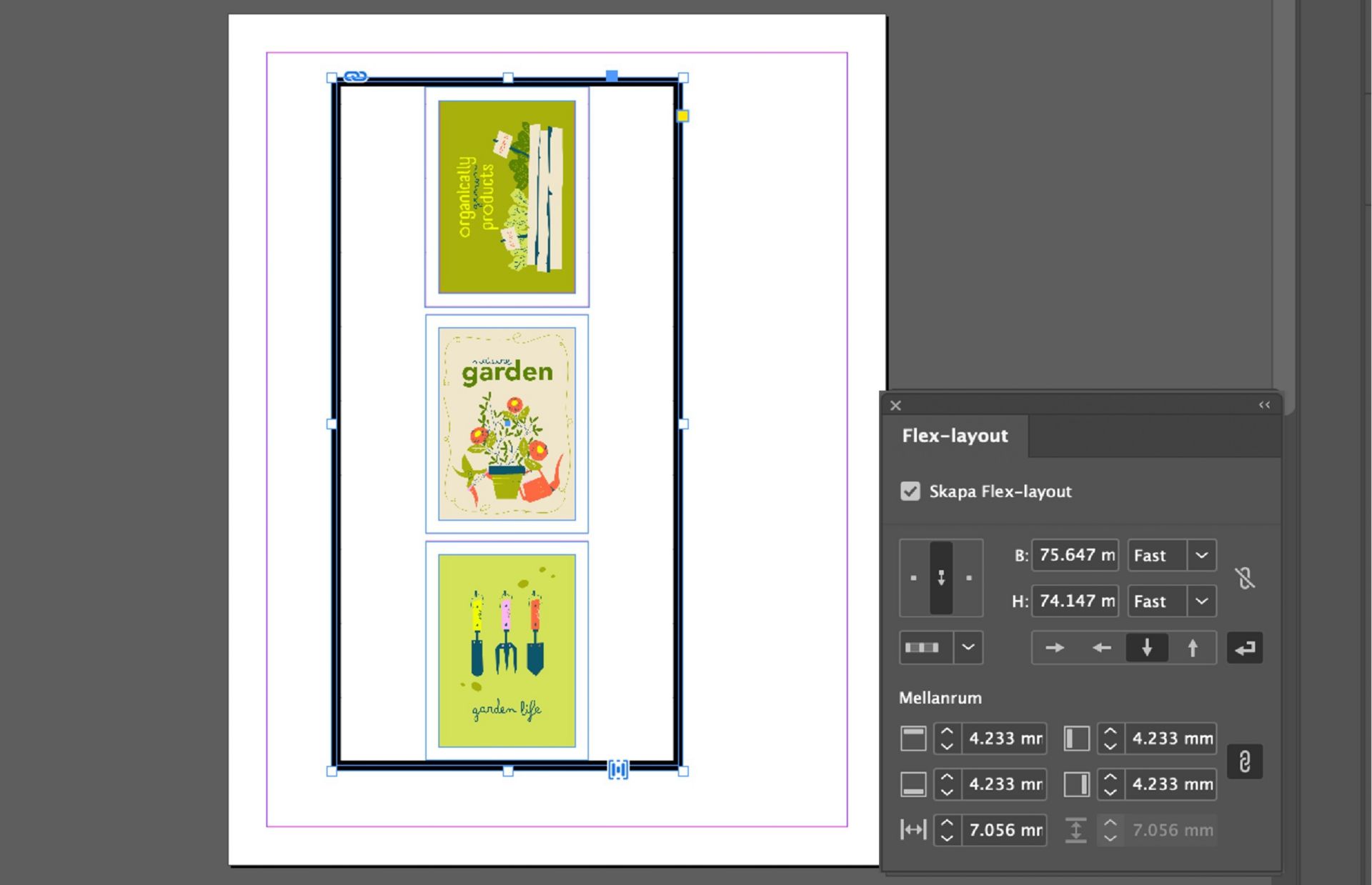Choose the upward flex direction arrow

click(x=1193, y=648)
